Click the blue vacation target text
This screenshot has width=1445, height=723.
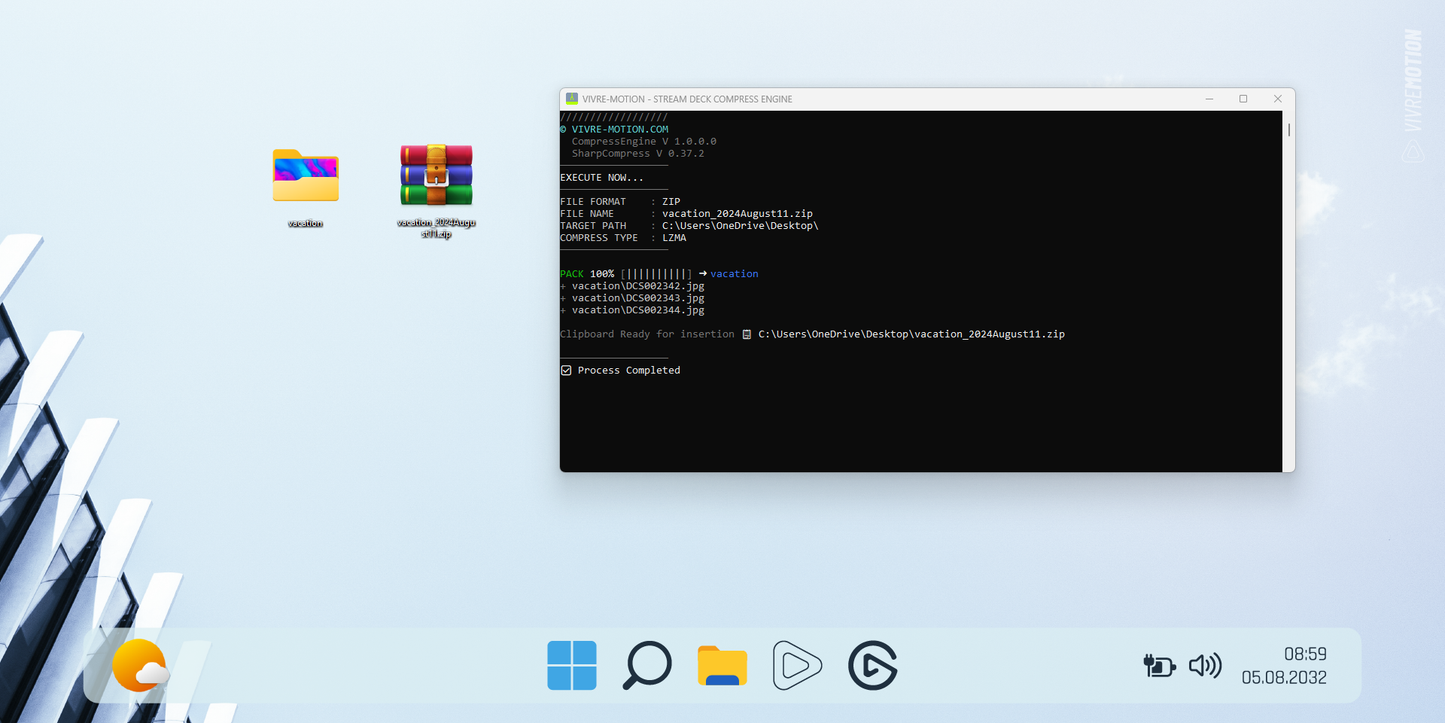pyautogui.click(x=734, y=274)
